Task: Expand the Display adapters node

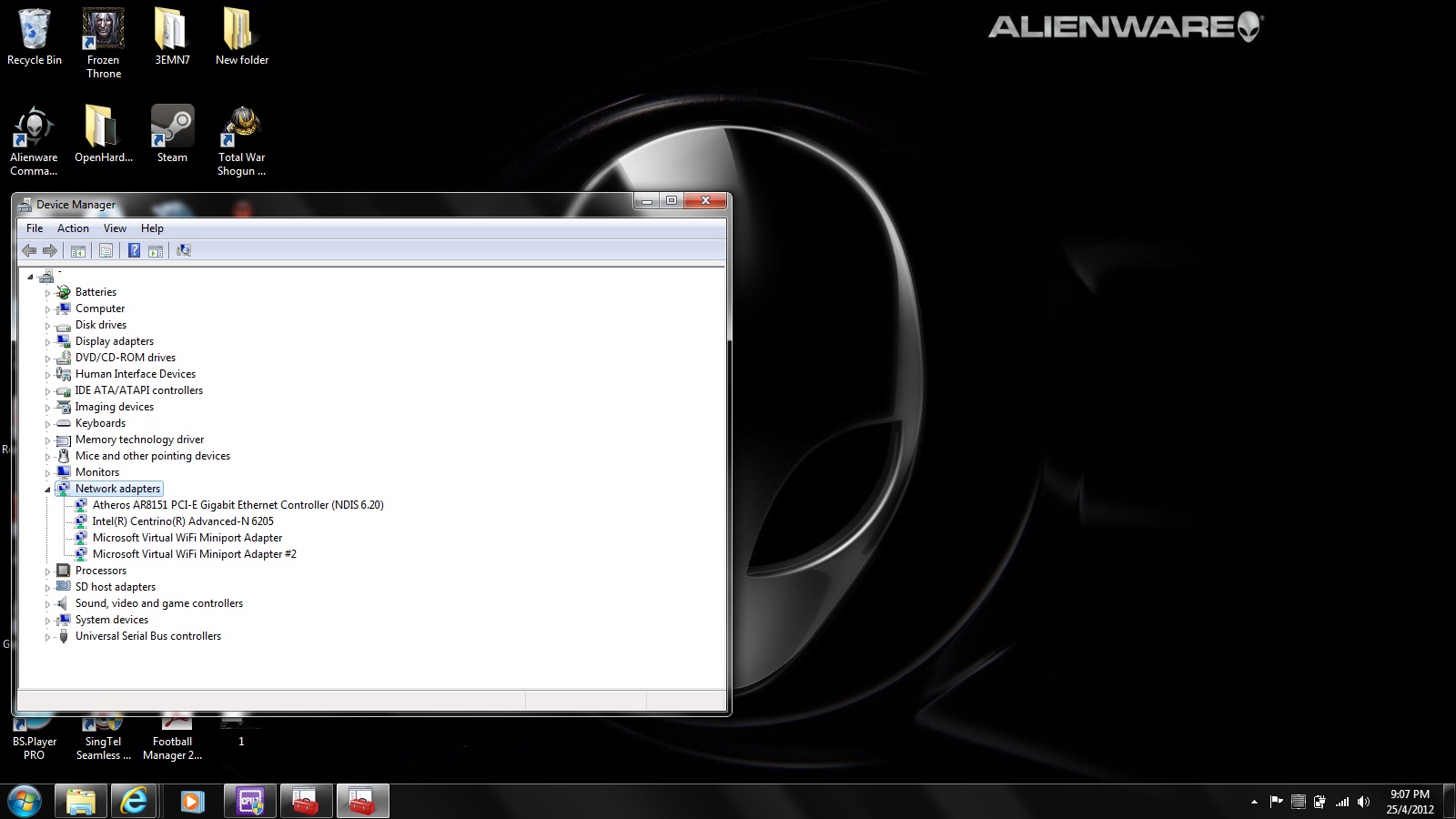Action: coord(47,342)
